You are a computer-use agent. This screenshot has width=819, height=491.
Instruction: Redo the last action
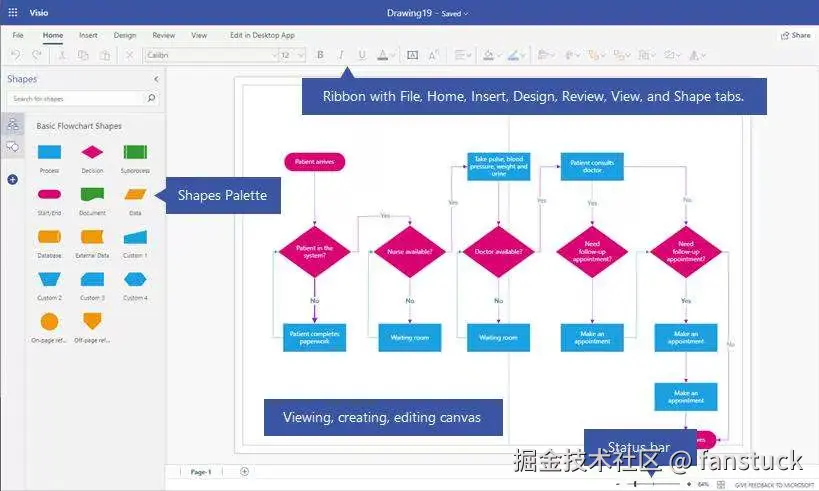click(x=37, y=55)
